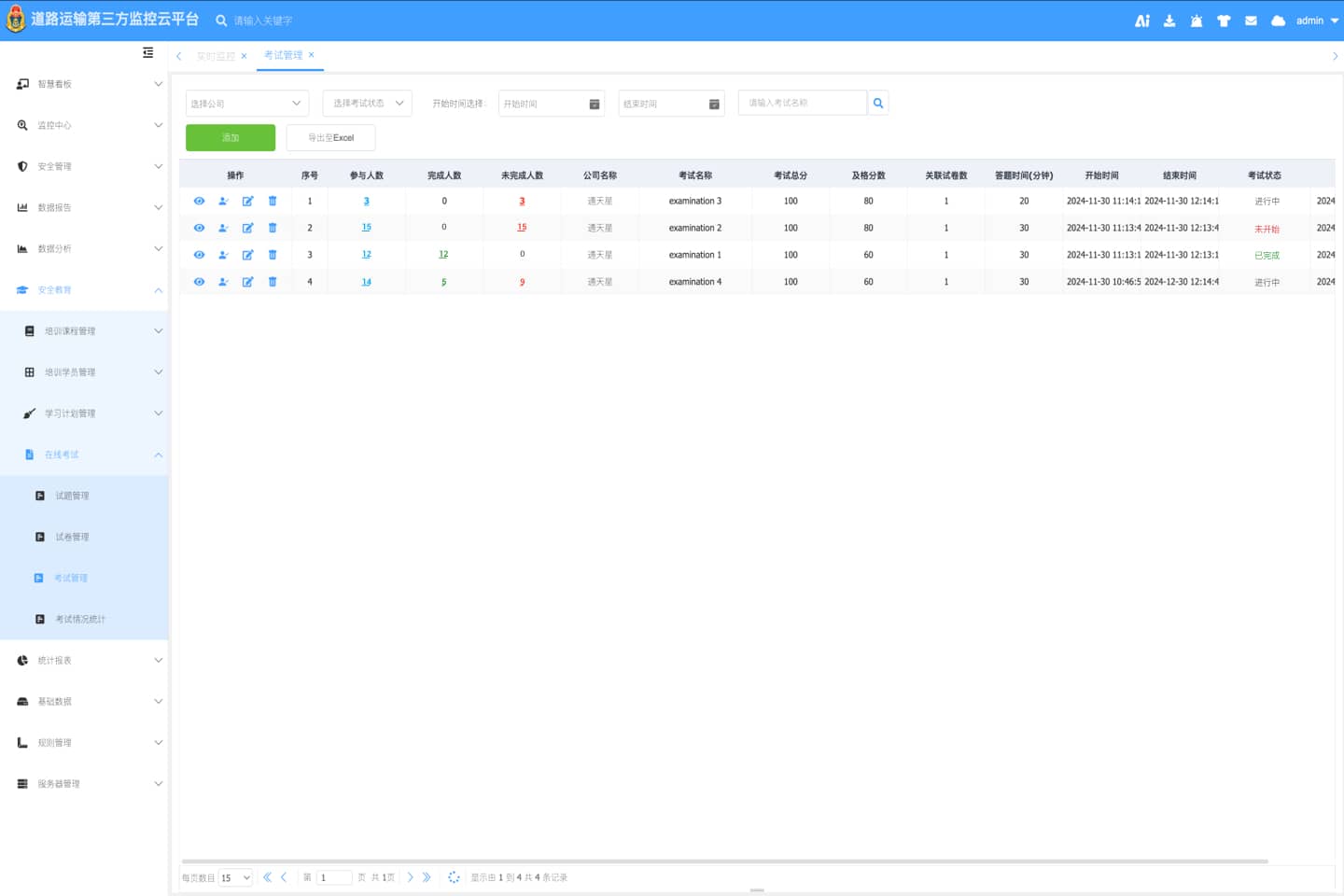Open the AI assistant icon in header
1344x896 pixels.
click(1142, 21)
